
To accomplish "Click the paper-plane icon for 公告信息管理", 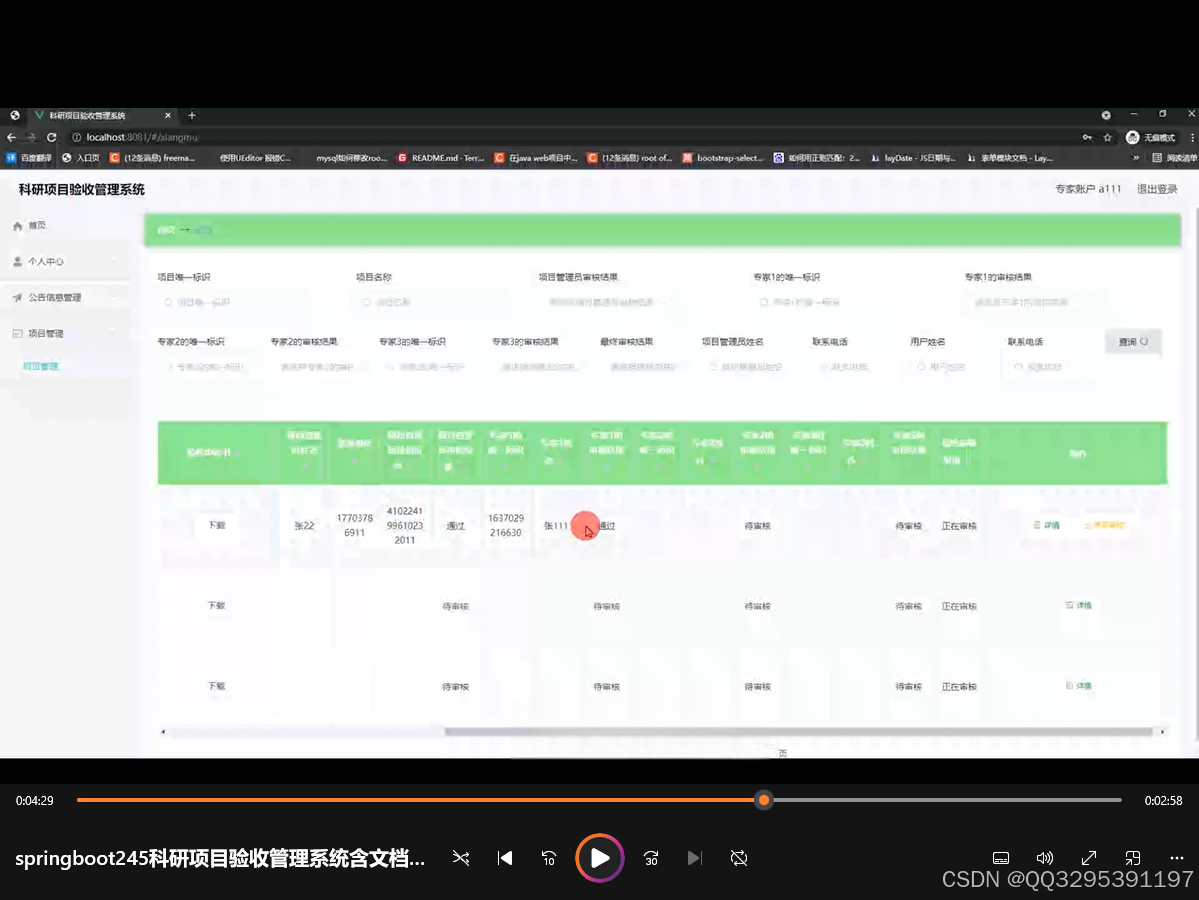I will (x=17, y=297).
